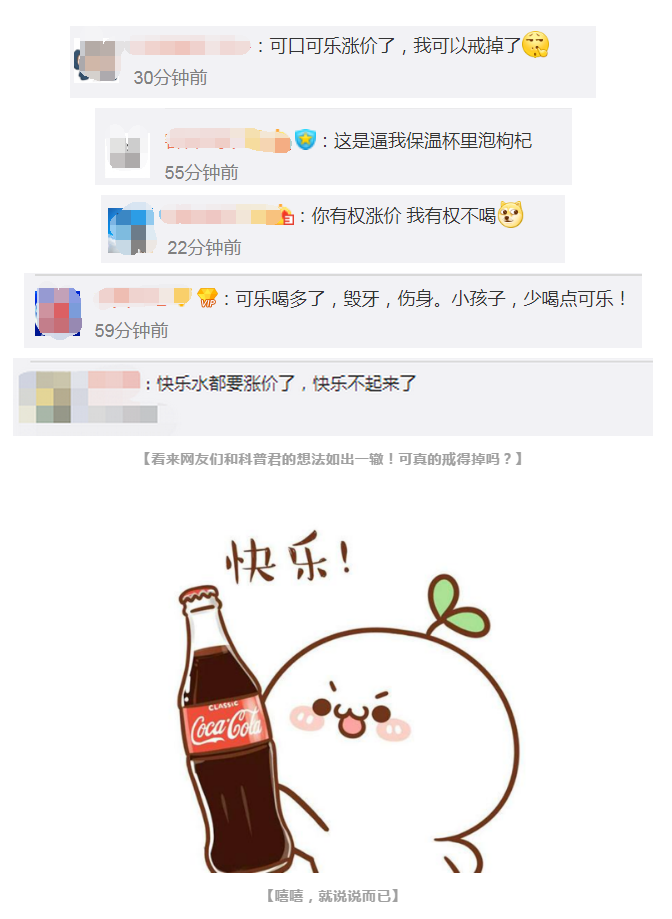The width and height of the screenshot is (672, 919).
Task: Click the green sprout on the cartoon character
Action: point(459,607)
